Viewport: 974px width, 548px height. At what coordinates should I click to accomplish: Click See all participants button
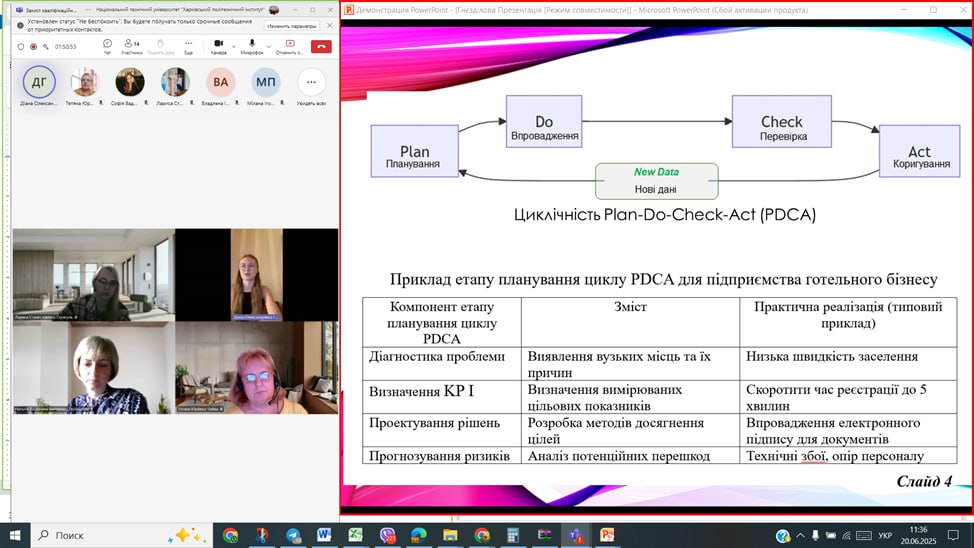[311, 83]
